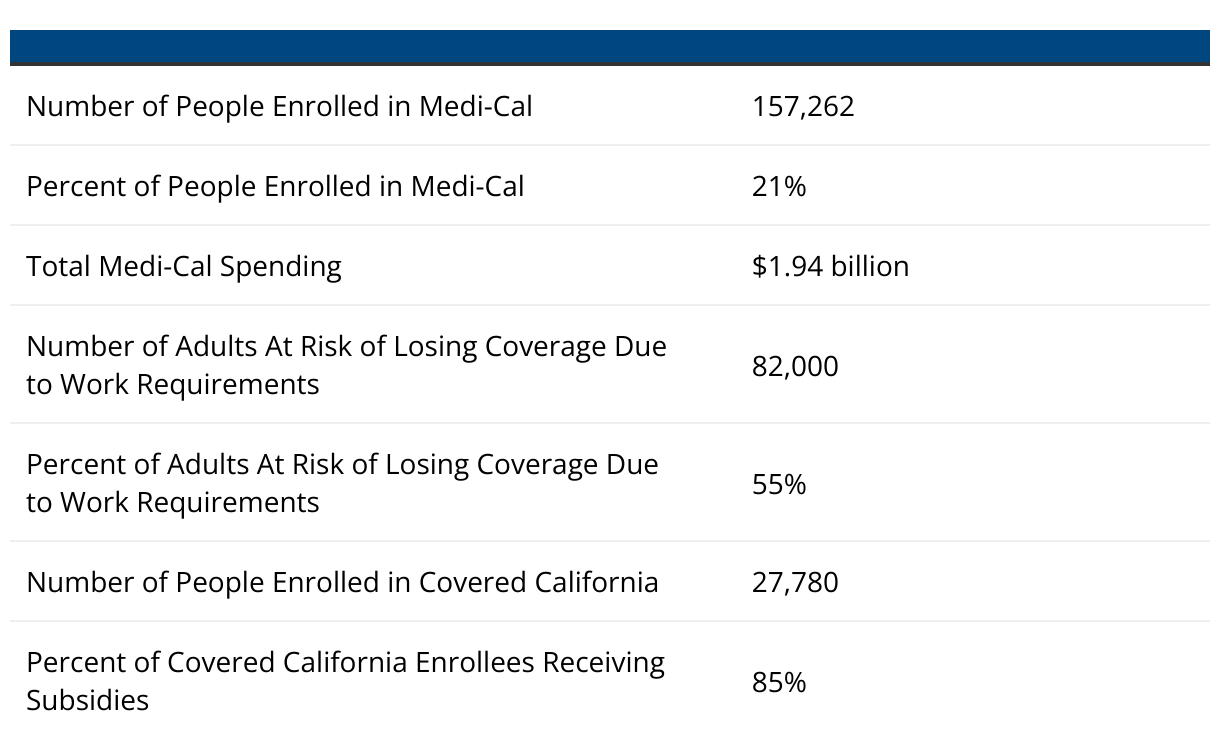Select the 'Percent of People Enrolled in Medi-Cal' label

point(275,186)
